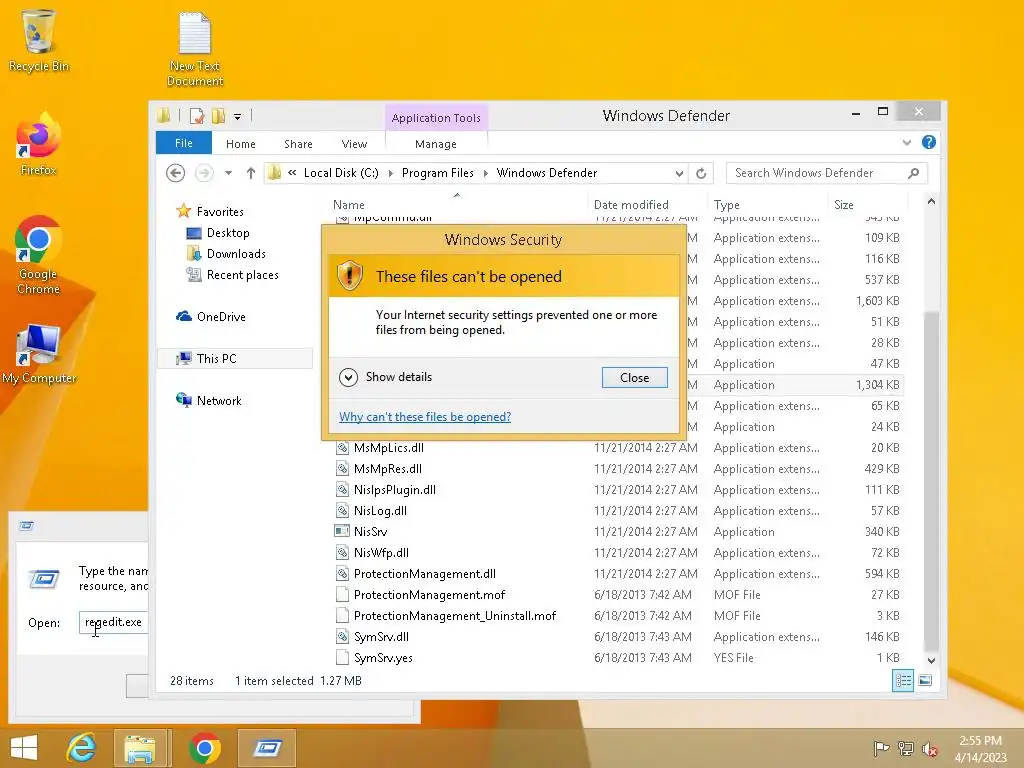This screenshot has height=768, width=1024.
Task: Select the NisSrv application file
Action: point(370,532)
